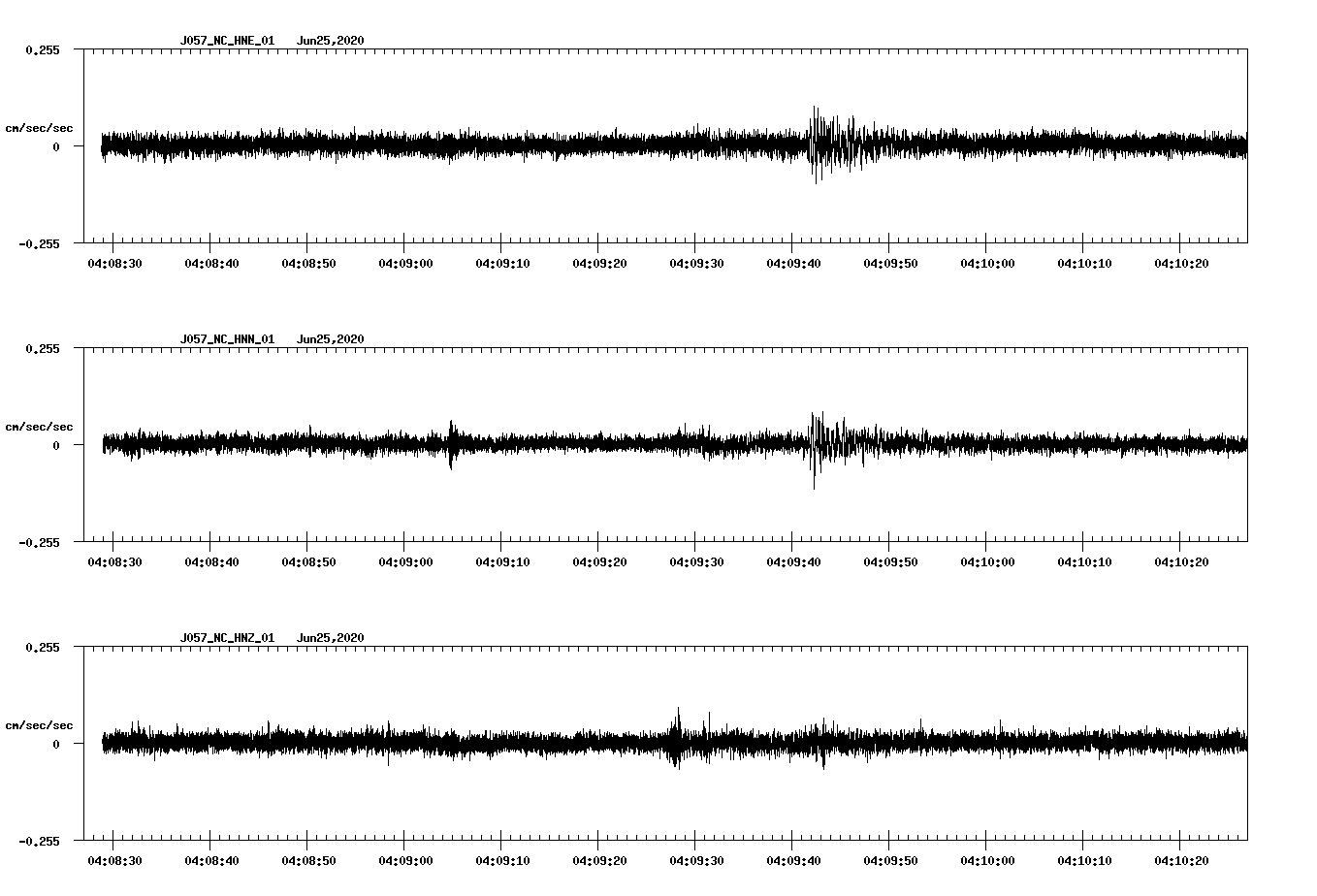Select 04:09:00 tick label on HNN axis
Viewport: 1317px width, 896px height.
pyautogui.click(x=405, y=561)
